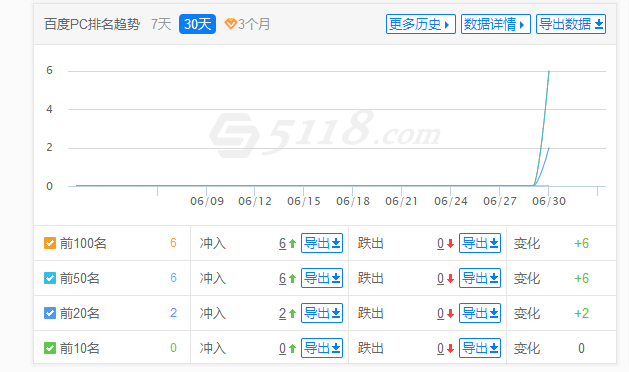Click the red down arrow in 前100名 row
This screenshot has width=629, height=372.
click(450, 243)
